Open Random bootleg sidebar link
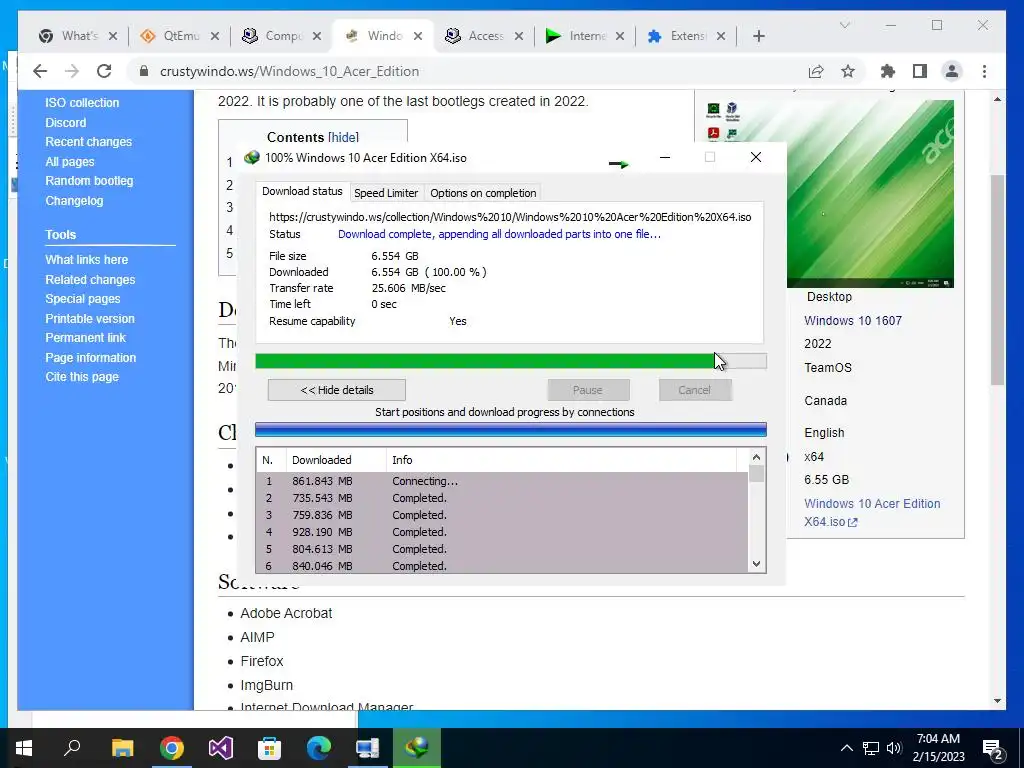 89,181
